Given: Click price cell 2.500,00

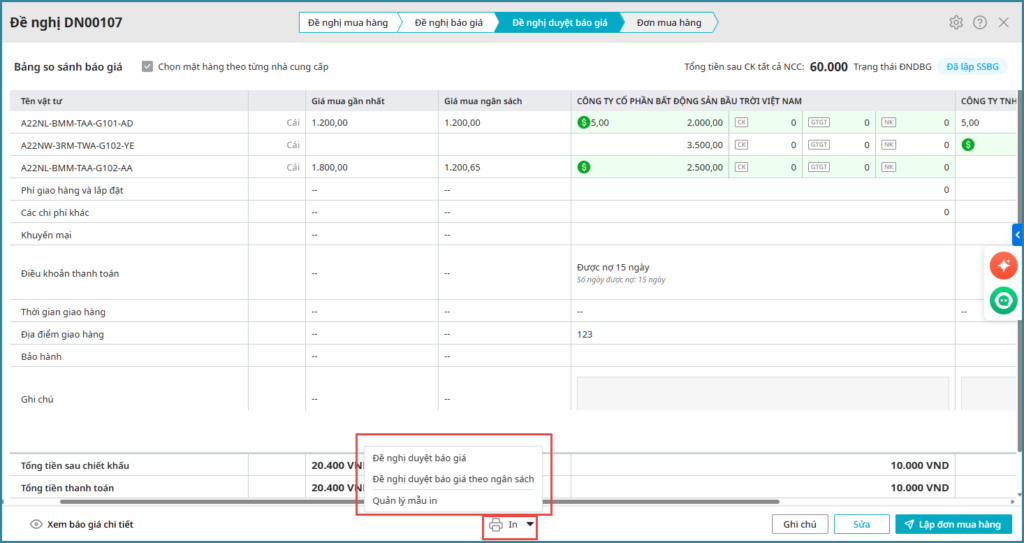Looking at the screenshot, I should click(x=705, y=167).
